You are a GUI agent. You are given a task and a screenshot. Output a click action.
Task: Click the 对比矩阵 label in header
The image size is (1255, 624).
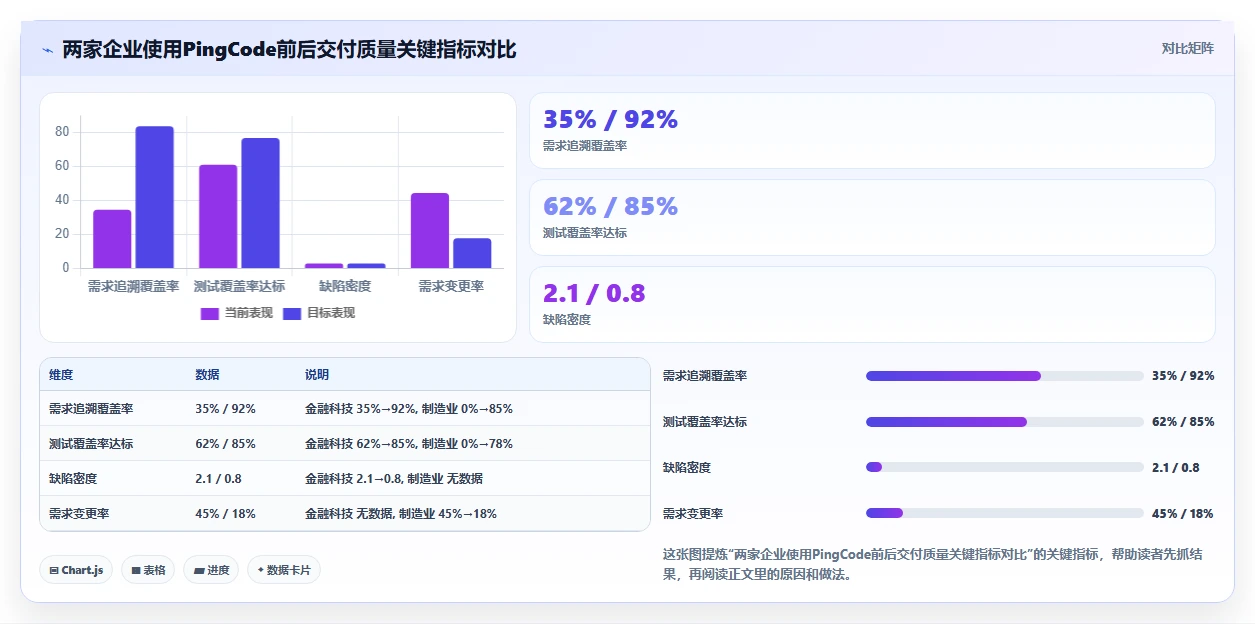pyautogui.click(x=1187, y=48)
